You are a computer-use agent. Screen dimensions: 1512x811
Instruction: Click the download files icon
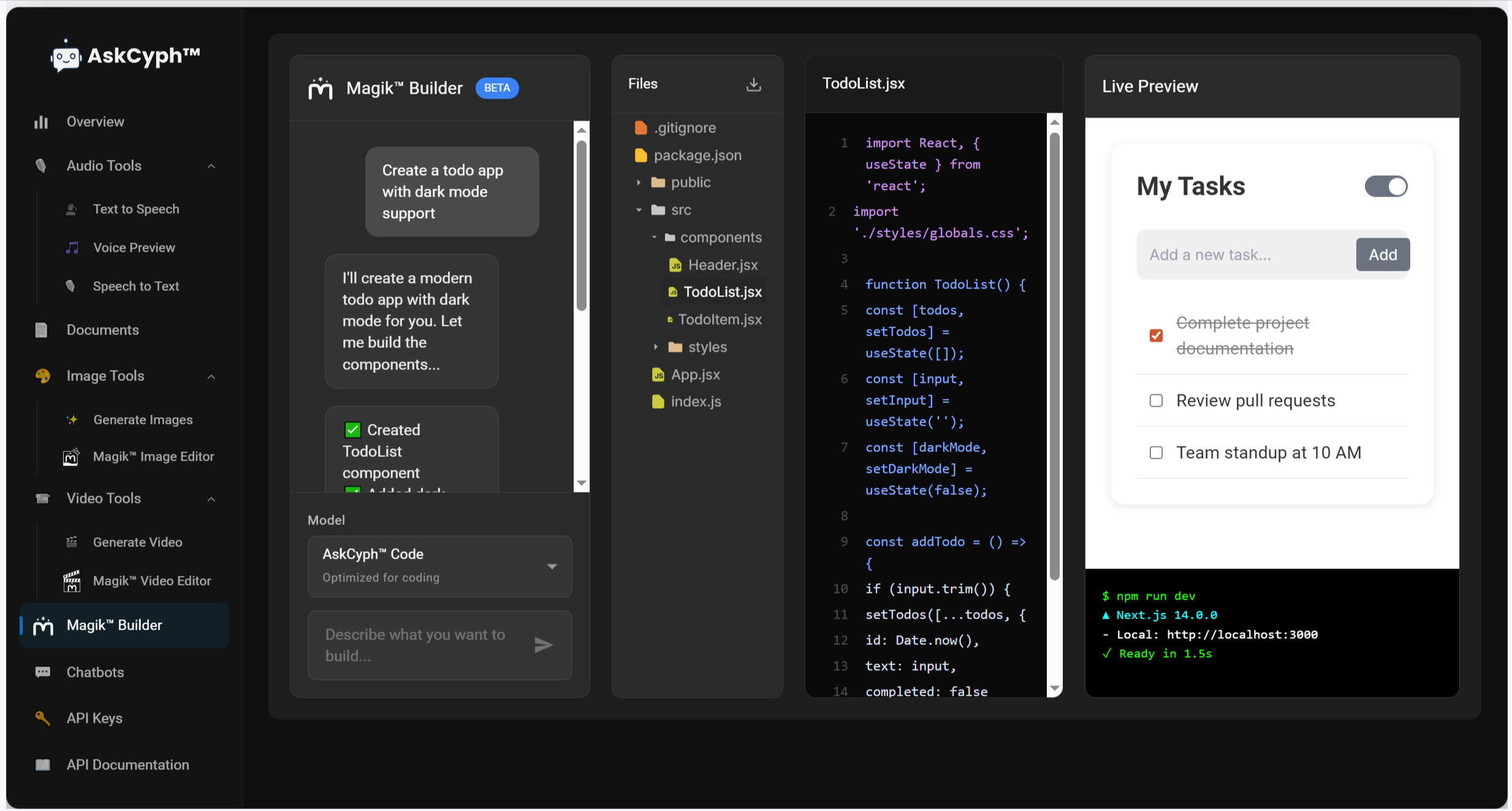(753, 85)
